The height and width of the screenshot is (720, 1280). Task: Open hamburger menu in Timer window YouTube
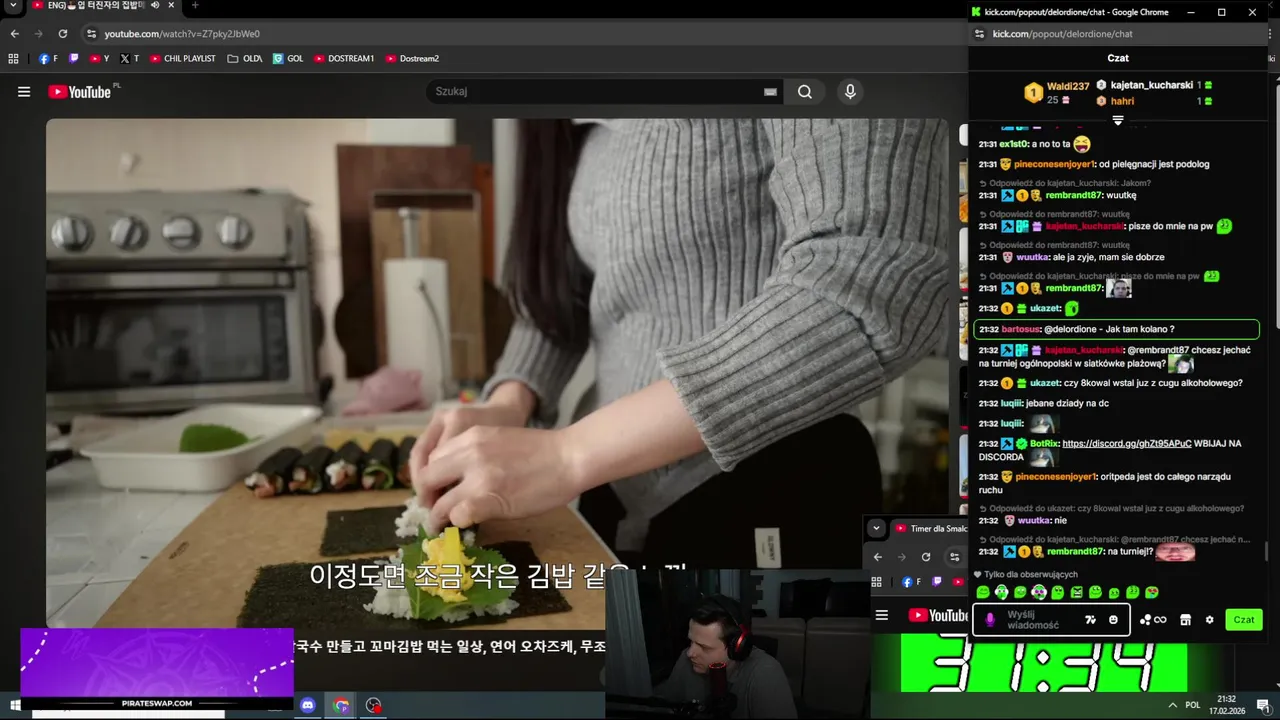point(882,615)
